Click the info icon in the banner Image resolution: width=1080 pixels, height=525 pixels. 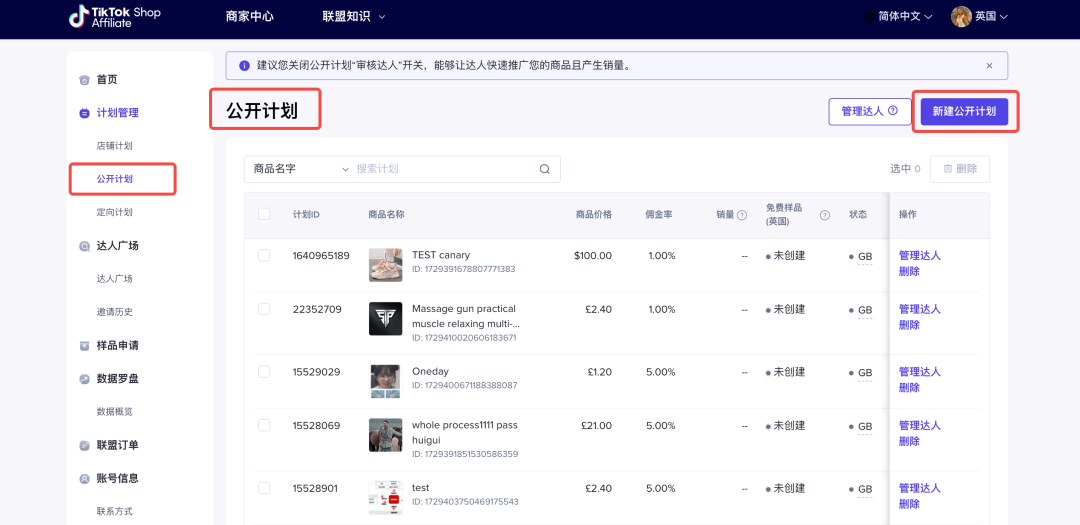point(244,66)
